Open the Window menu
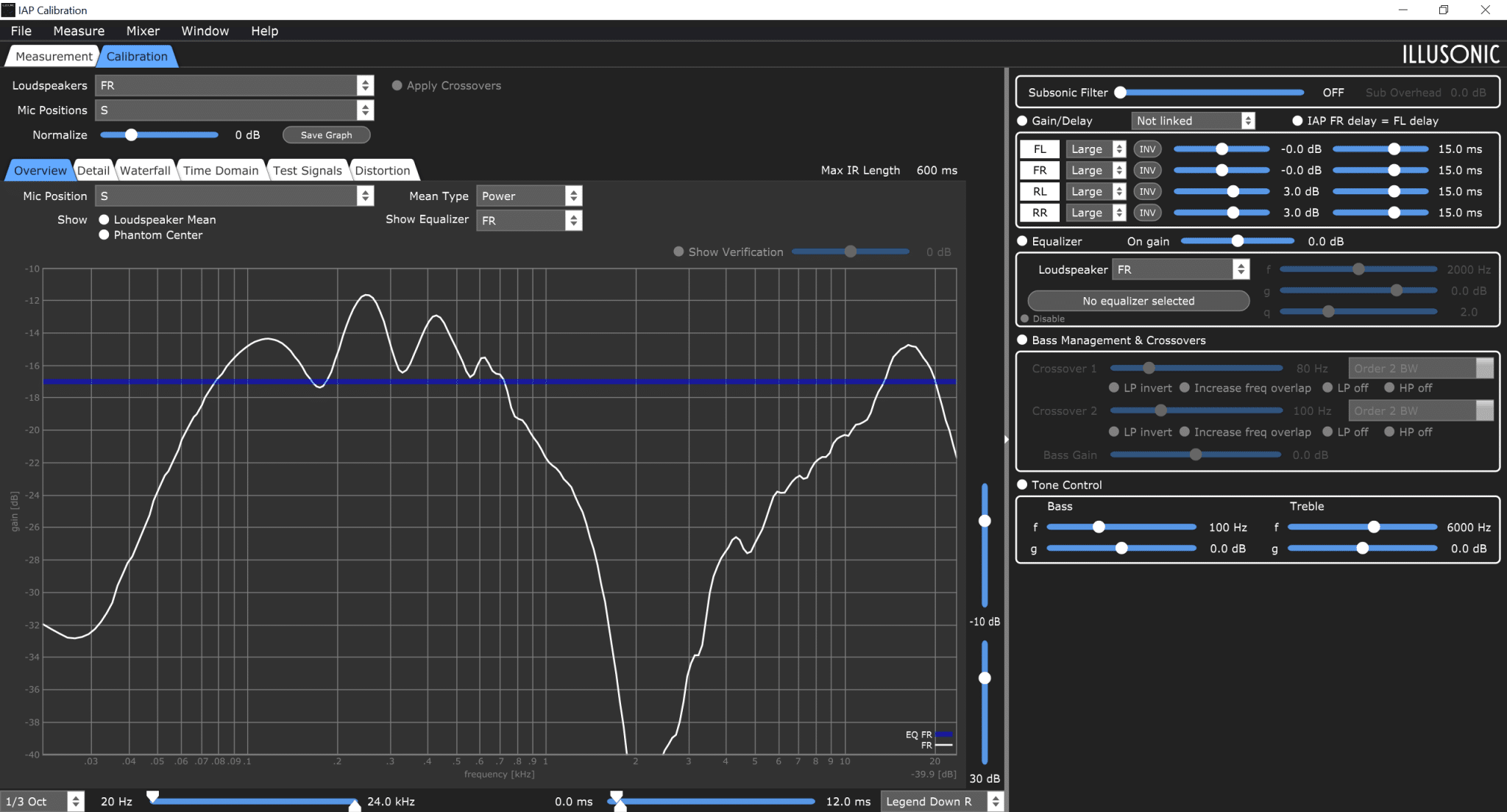The width and height of the screenshot is (1507, 812). pos(205,31)
